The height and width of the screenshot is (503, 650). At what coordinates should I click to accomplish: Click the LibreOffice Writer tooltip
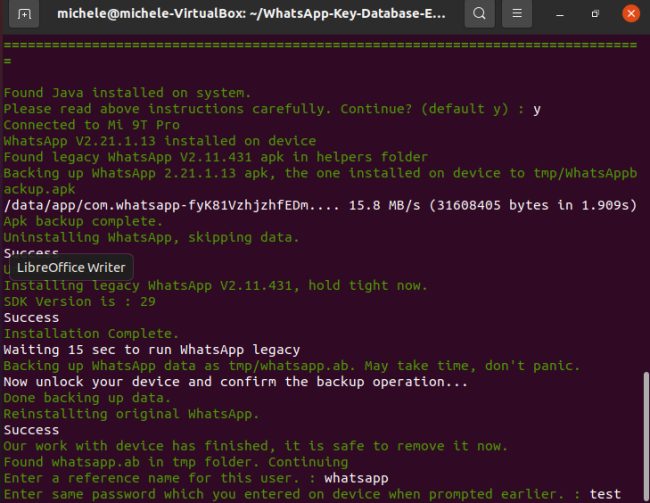pyautogui.click(x=71, y=267)
